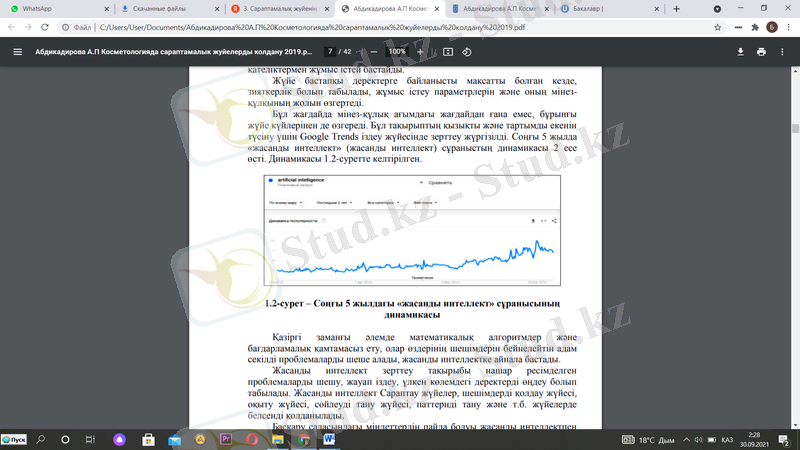Screen dimensions: 800x450
Task: Open Windows taskbar search
Action: pos(41,439)
